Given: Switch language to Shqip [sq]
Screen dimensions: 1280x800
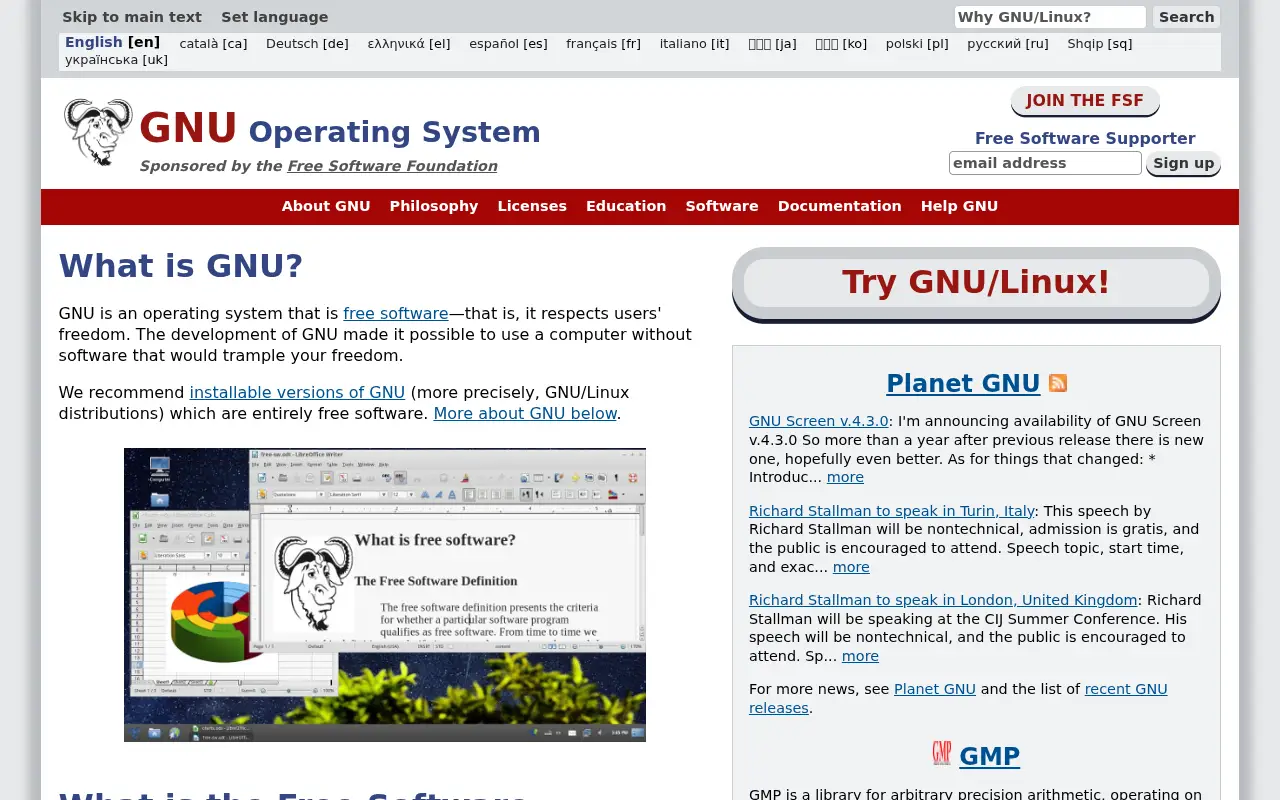Looking at the screenshot, I should click(x=1100, y=44).
